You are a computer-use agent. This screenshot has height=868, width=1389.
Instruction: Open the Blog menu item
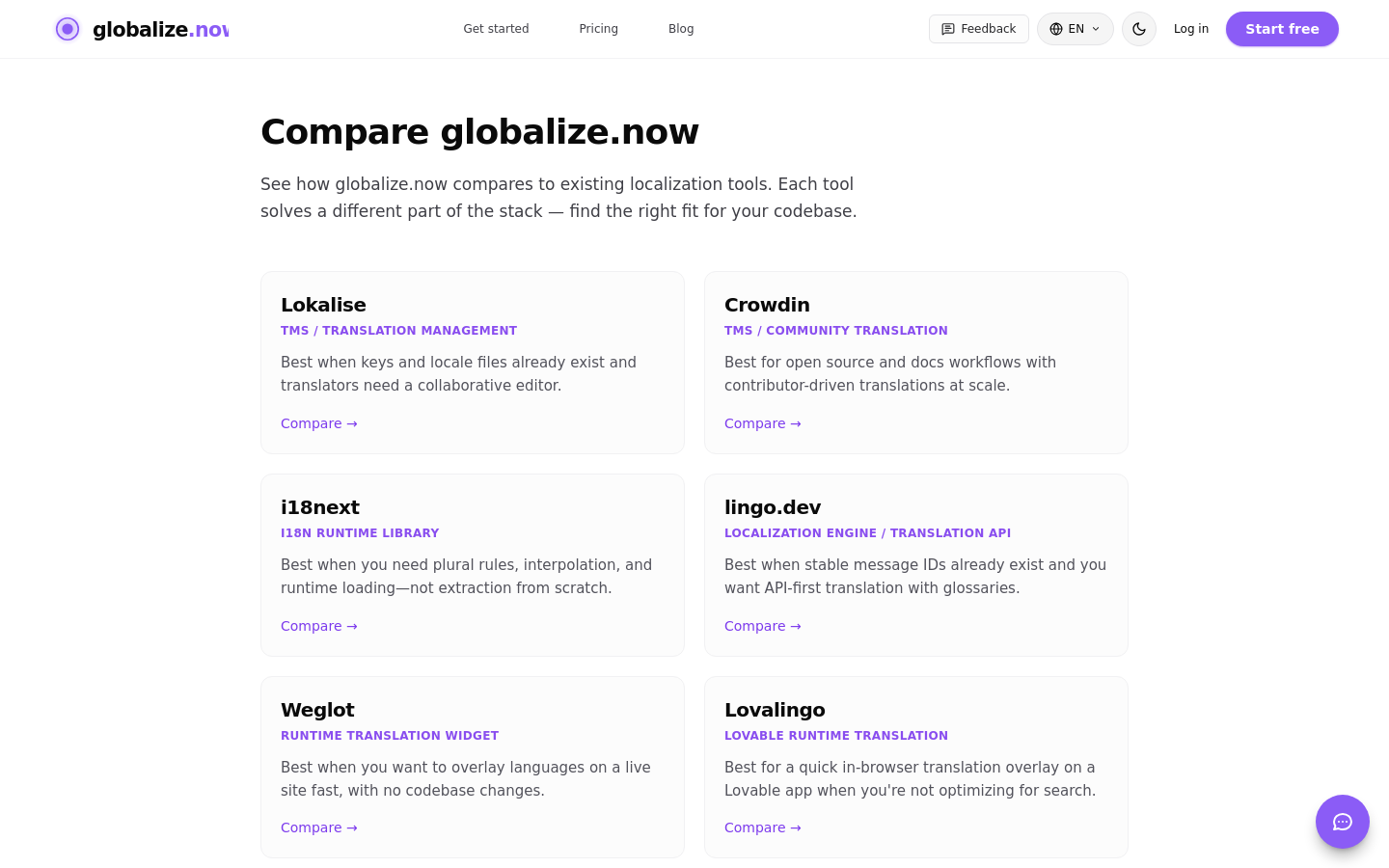click(x=681, y=29)
